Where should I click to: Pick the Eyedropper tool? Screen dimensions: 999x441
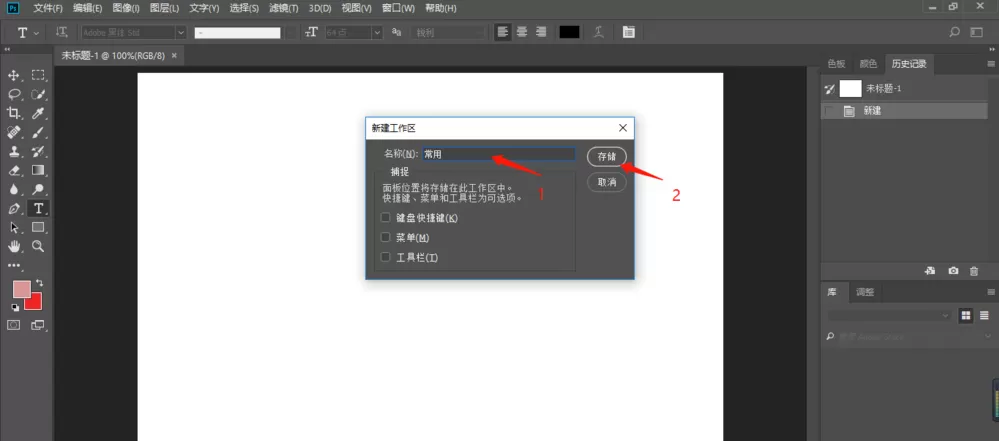coord(38,113)
